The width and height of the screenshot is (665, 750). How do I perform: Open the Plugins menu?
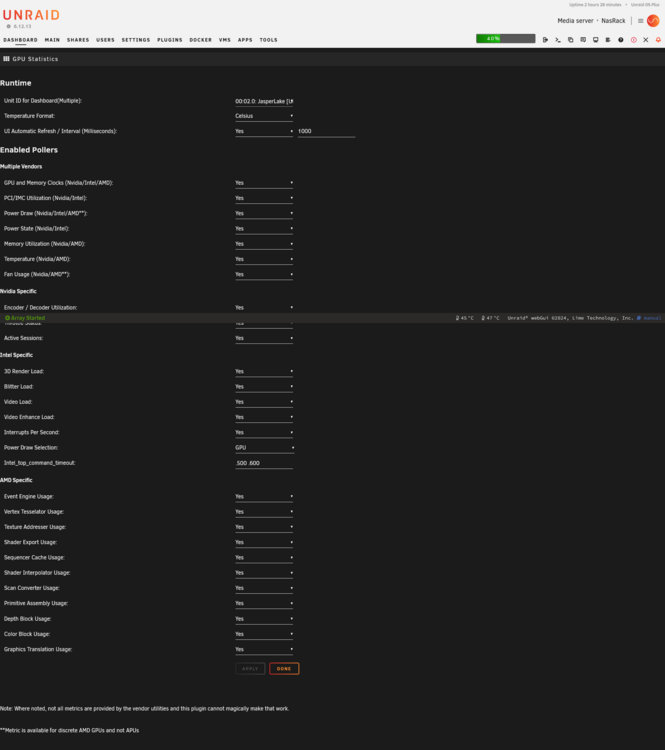(x=170, y=40)
